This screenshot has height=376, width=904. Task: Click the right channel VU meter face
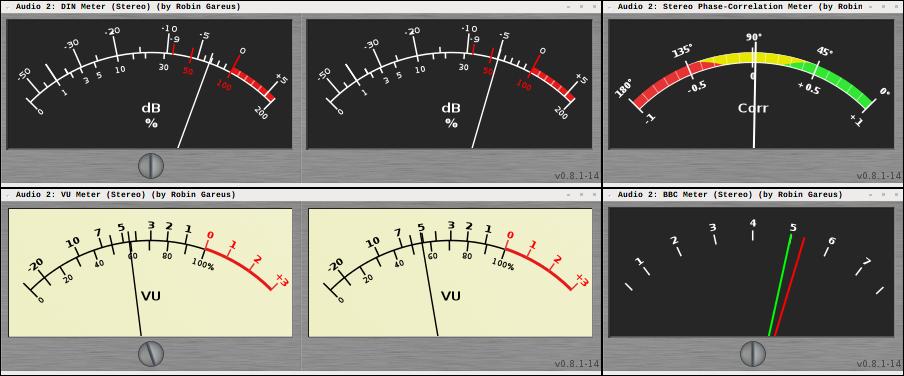[450, 272]
